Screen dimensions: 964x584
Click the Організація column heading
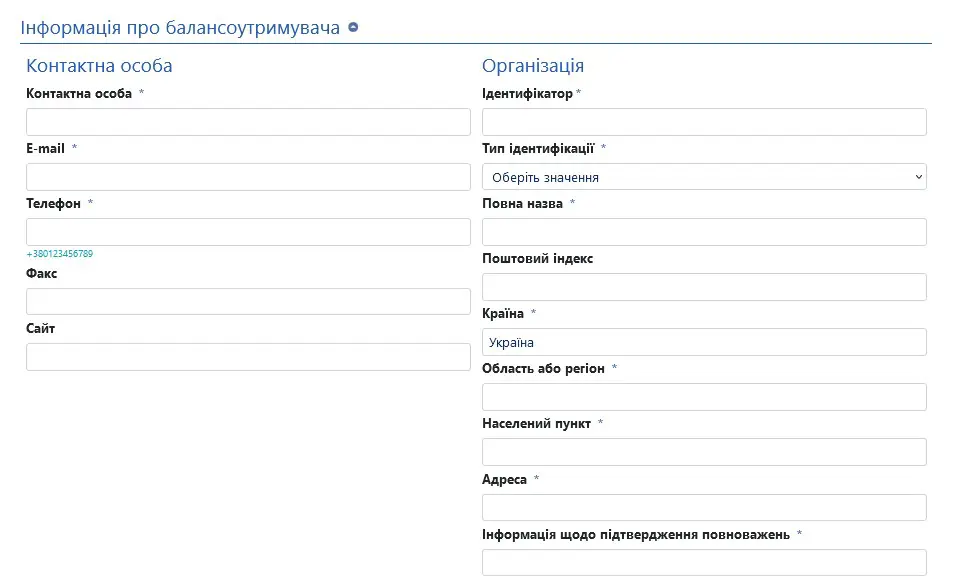533,66
